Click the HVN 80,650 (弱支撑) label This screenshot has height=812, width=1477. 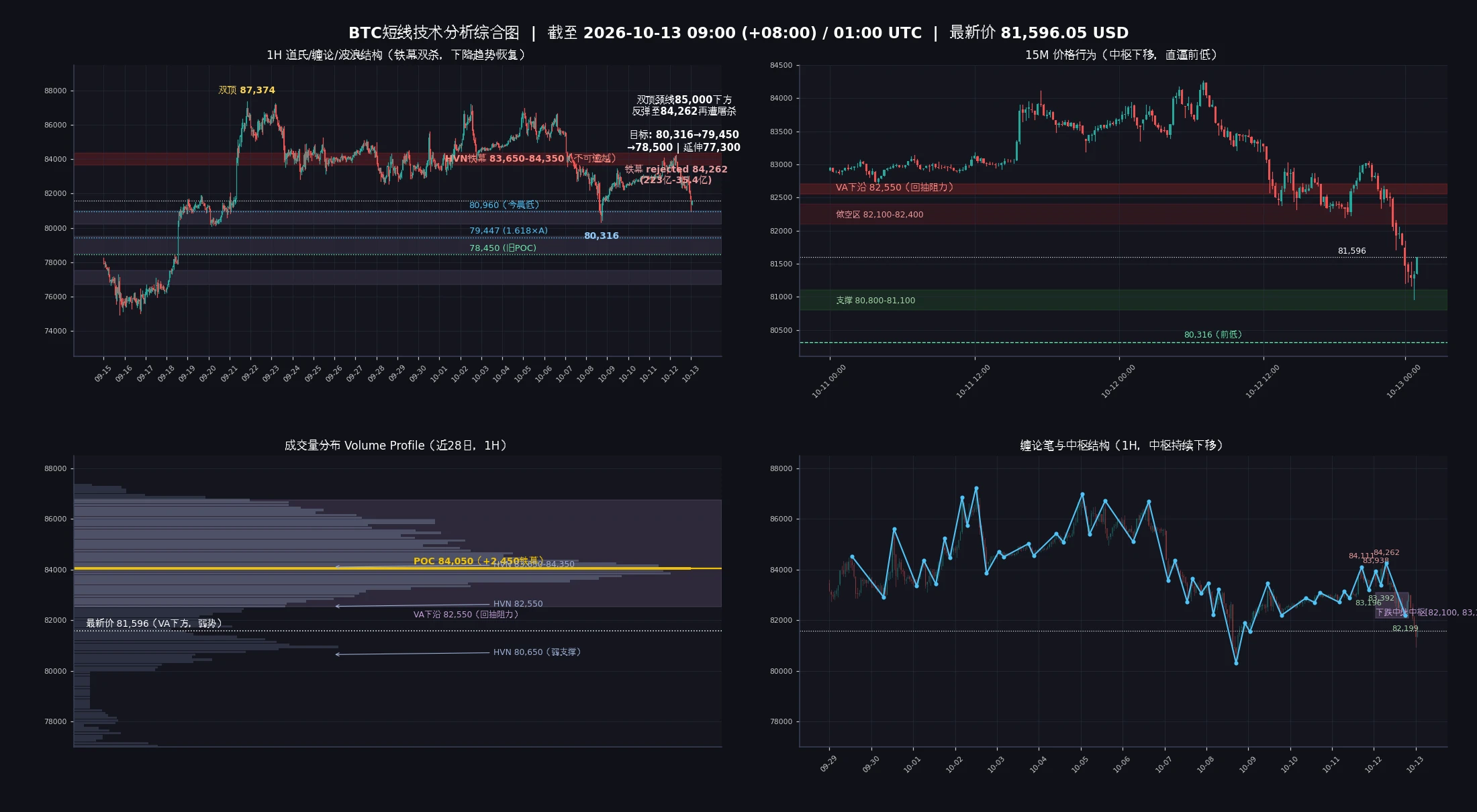(537, 652)
